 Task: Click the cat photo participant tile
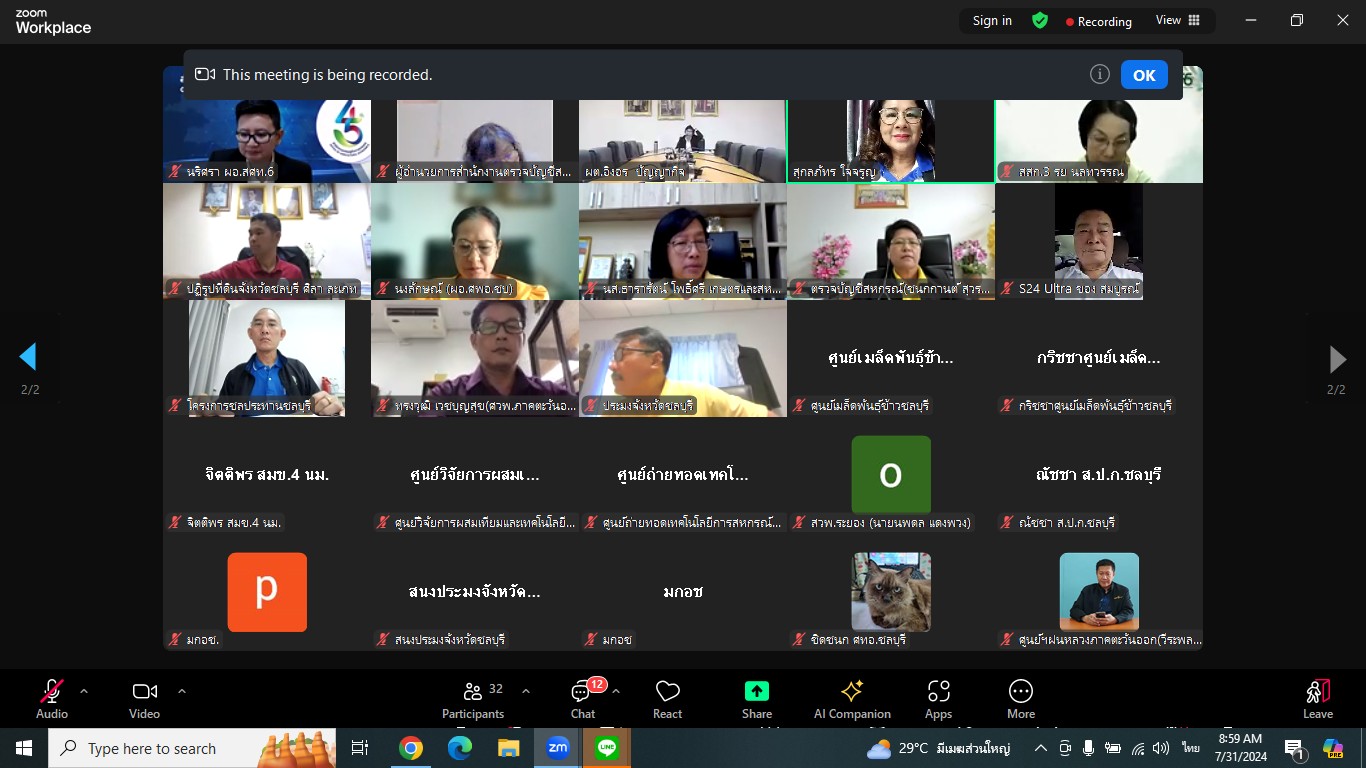point(891,592)
